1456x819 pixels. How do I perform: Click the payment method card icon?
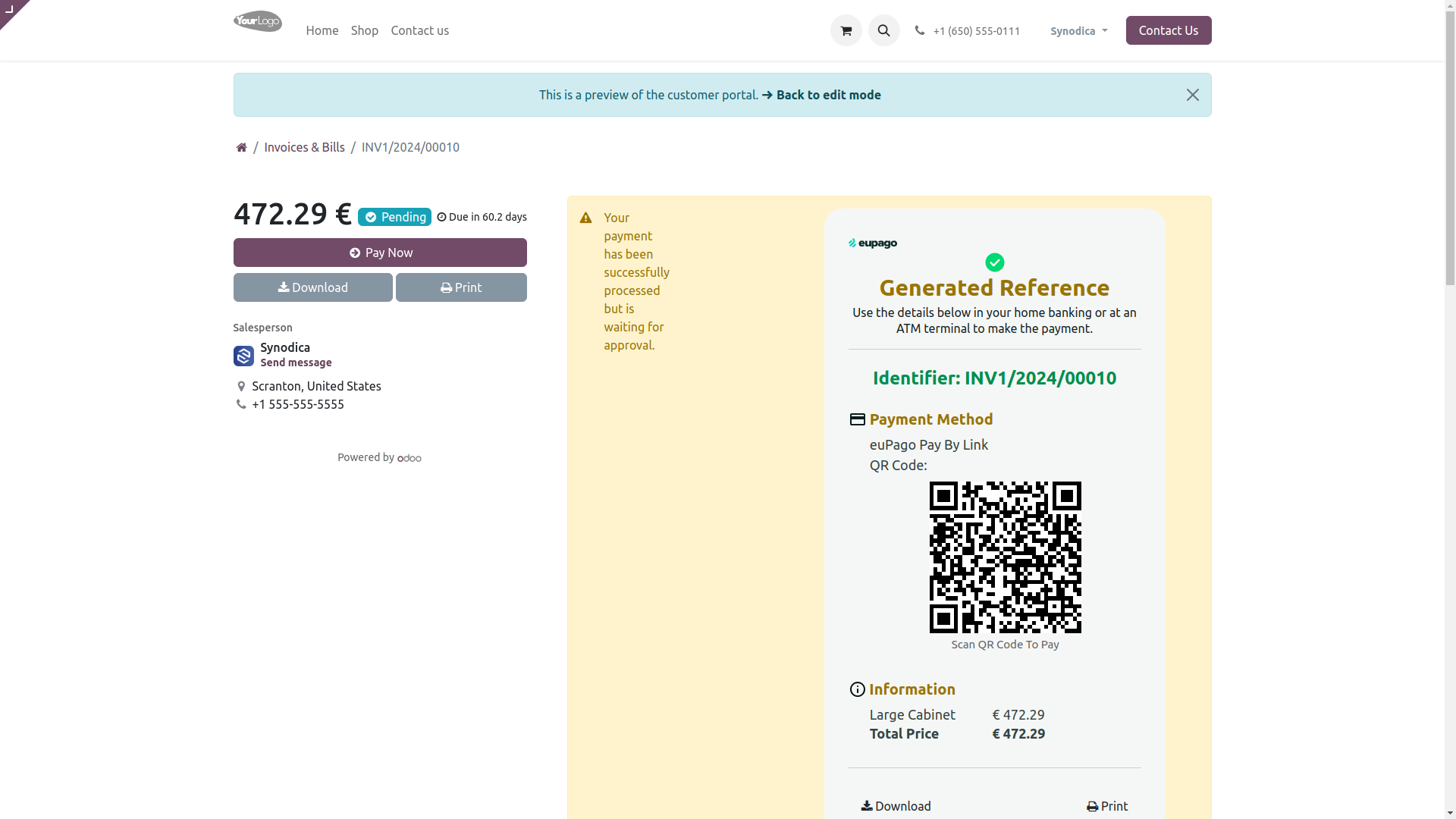click(x=857, y=419)
